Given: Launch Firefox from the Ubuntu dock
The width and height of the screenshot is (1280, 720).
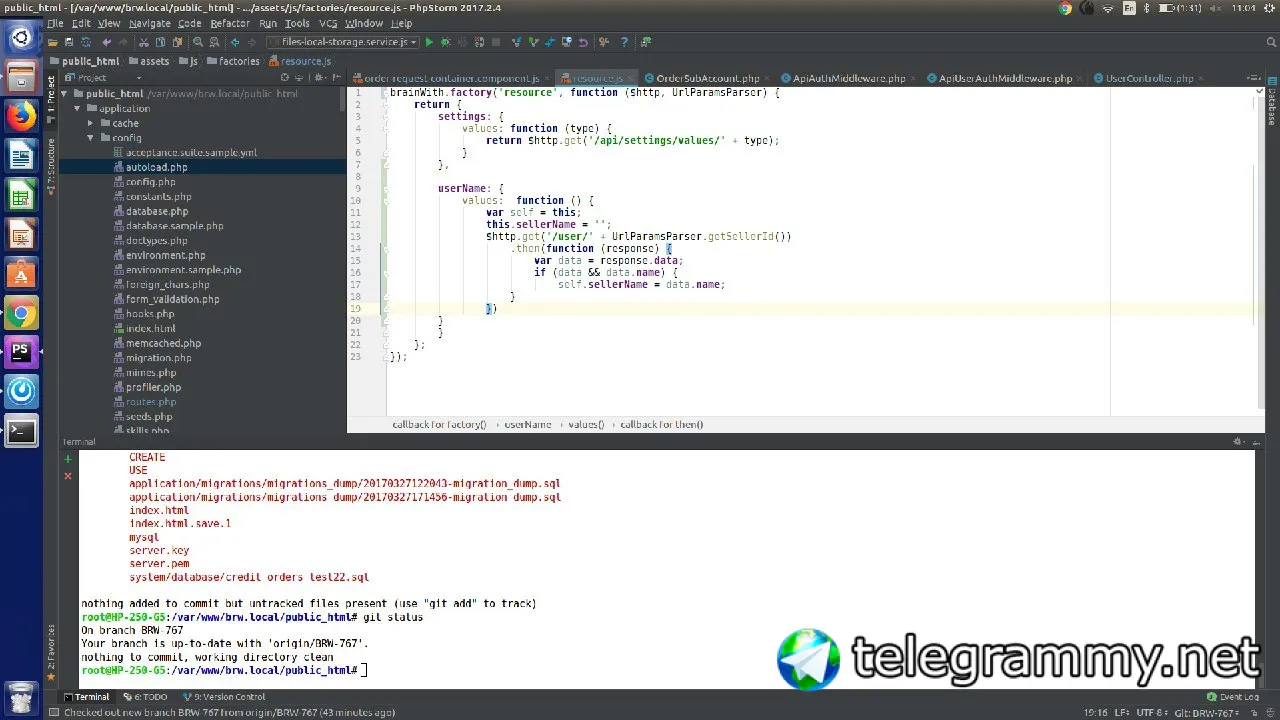Looking at the screenshot, I should pyautogui.click(x=21, y=116).
